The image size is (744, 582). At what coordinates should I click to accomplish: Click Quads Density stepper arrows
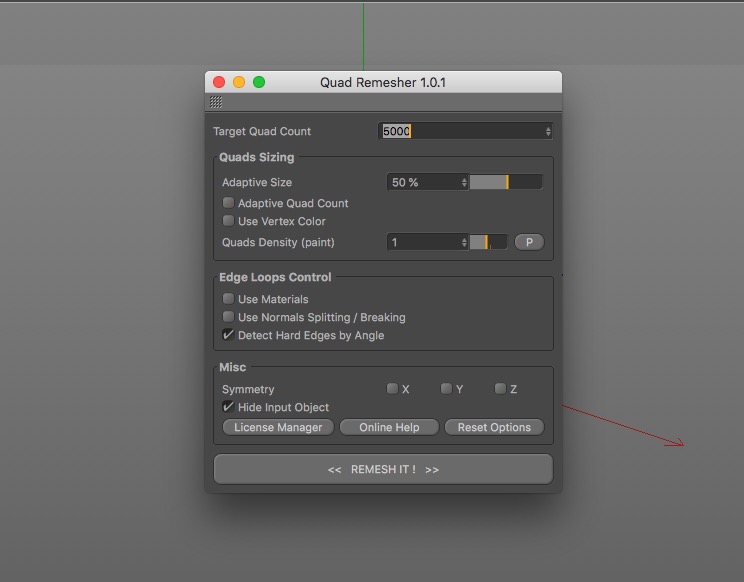tap(464, 242)
